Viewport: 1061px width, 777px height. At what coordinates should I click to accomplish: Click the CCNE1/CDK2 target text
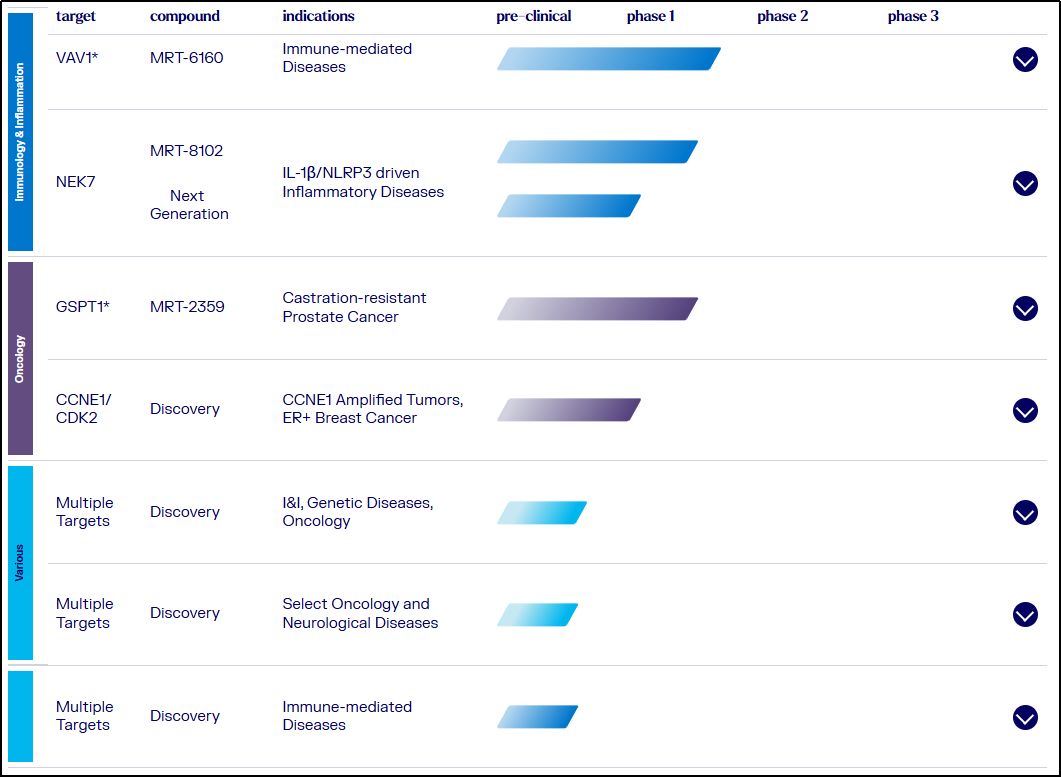tap(83, 409)
